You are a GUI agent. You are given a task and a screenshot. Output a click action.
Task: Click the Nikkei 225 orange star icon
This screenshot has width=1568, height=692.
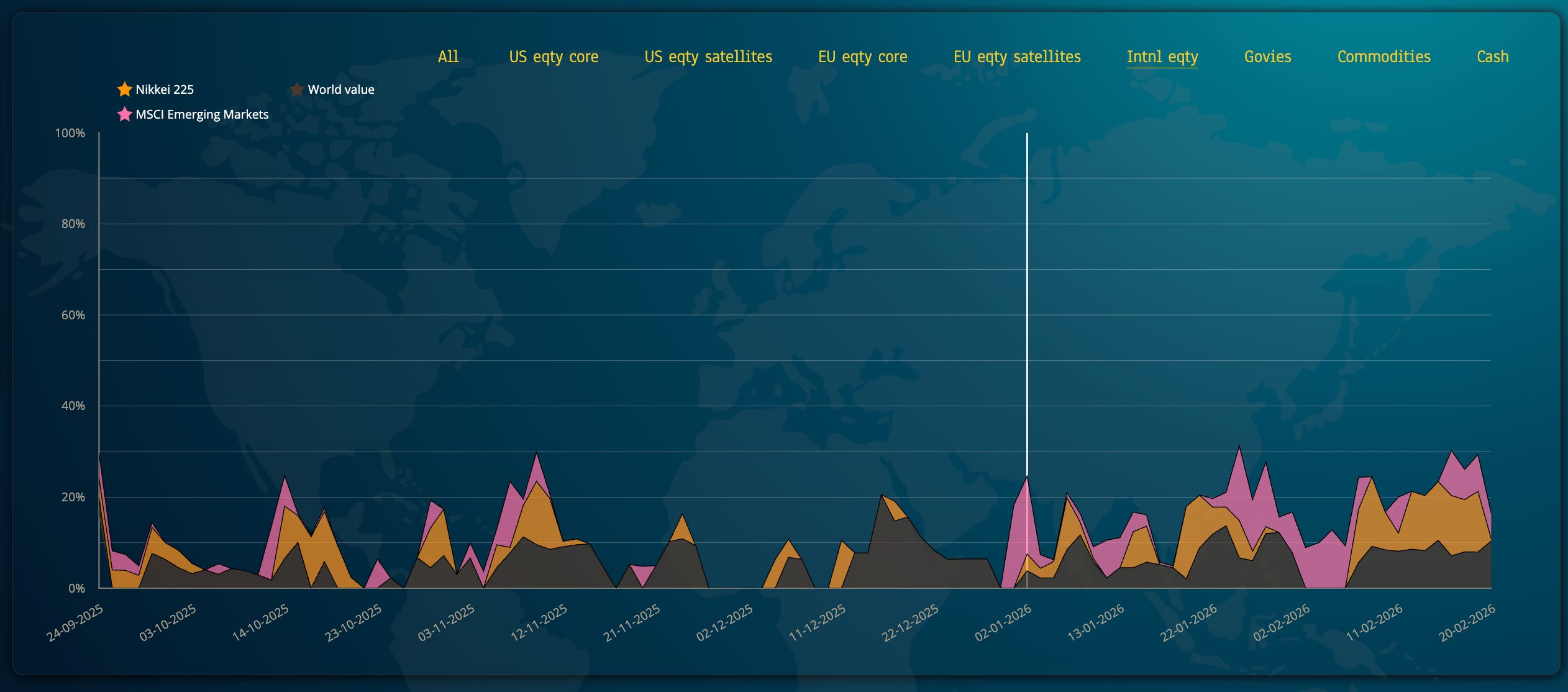pyautogui.click(x=124, y=89)
